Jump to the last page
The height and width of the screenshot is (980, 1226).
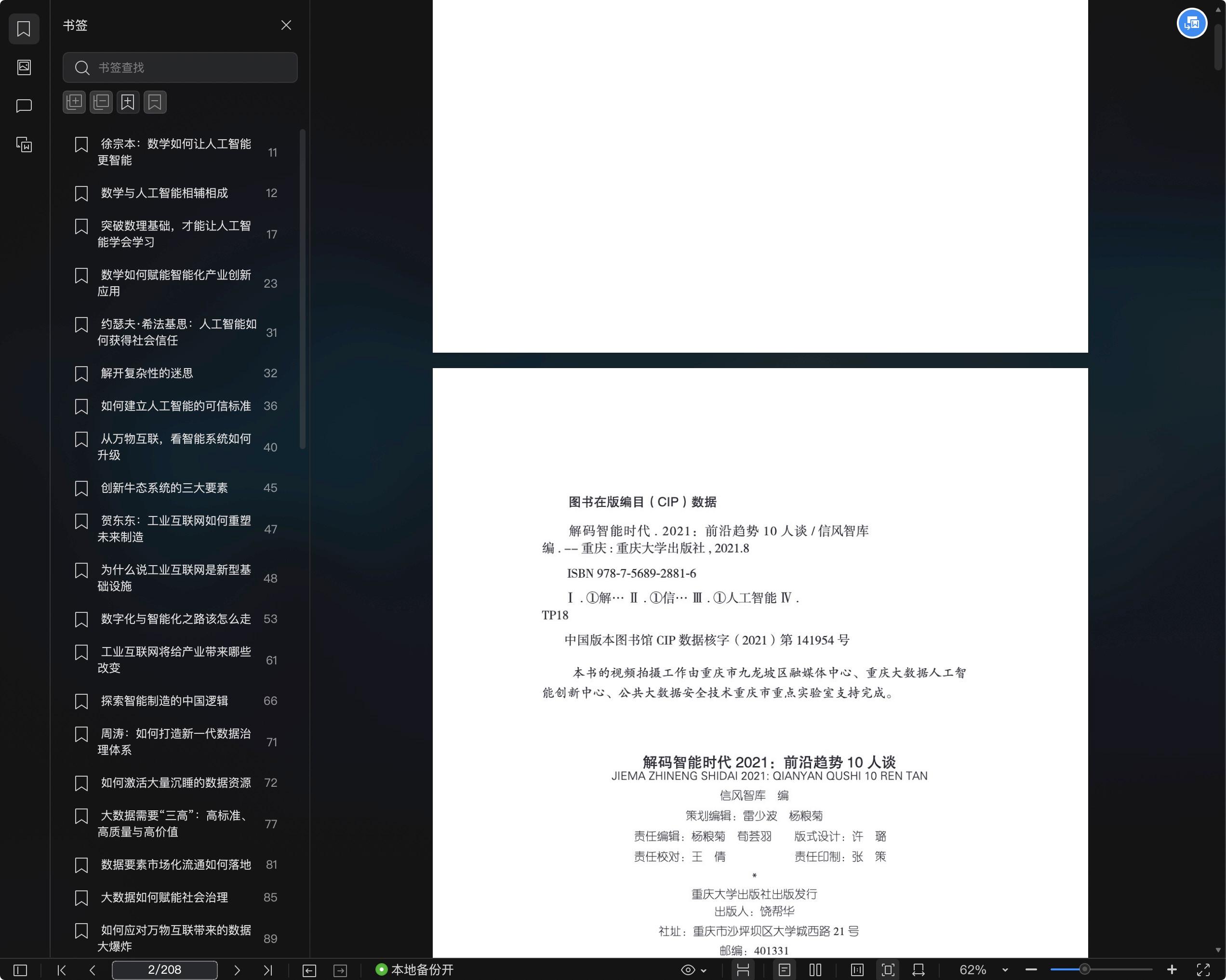(x=268, y=970)
